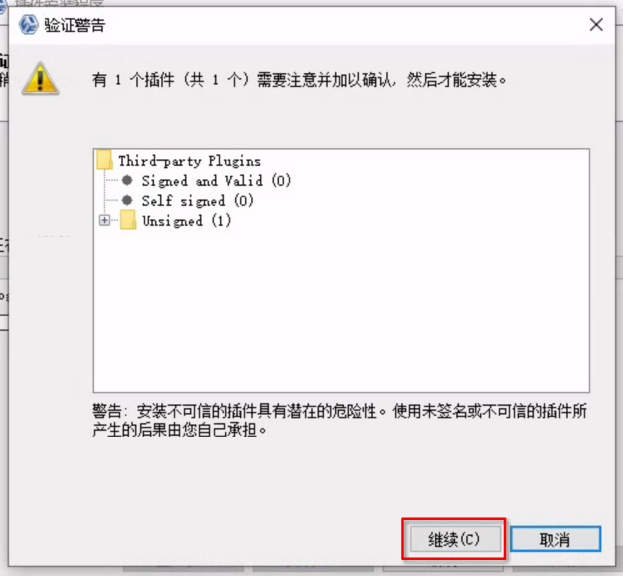
Task: Select the Third-party Plugins tree label
Action: (x=190, y=161)
